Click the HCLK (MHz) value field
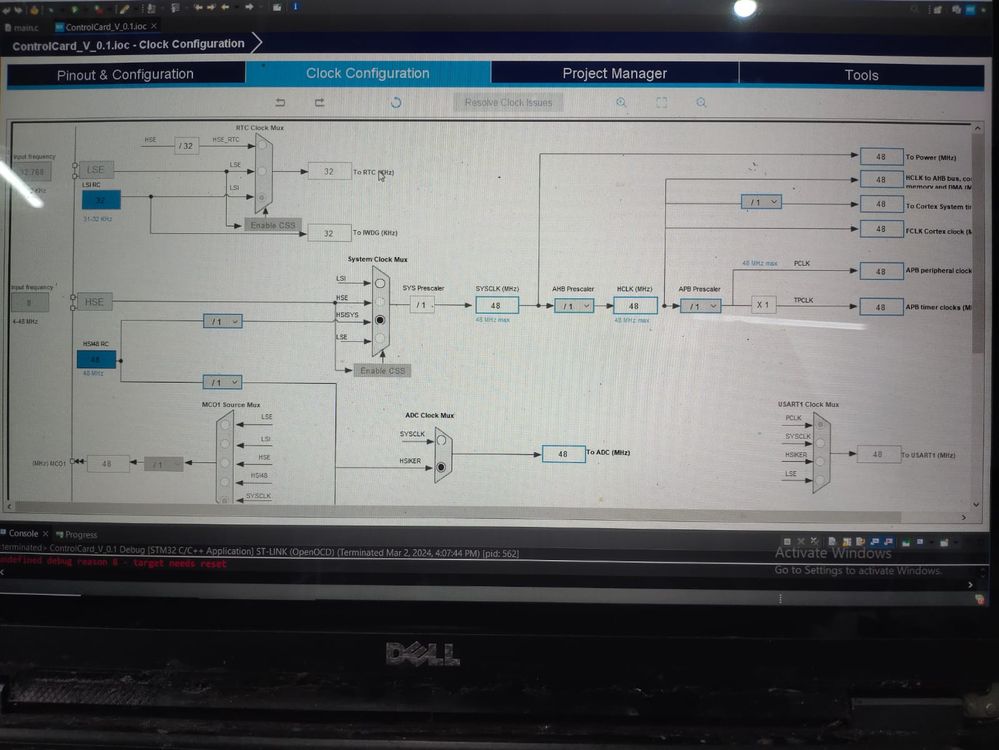Screen dimensions: 999x750 point(635,306)
